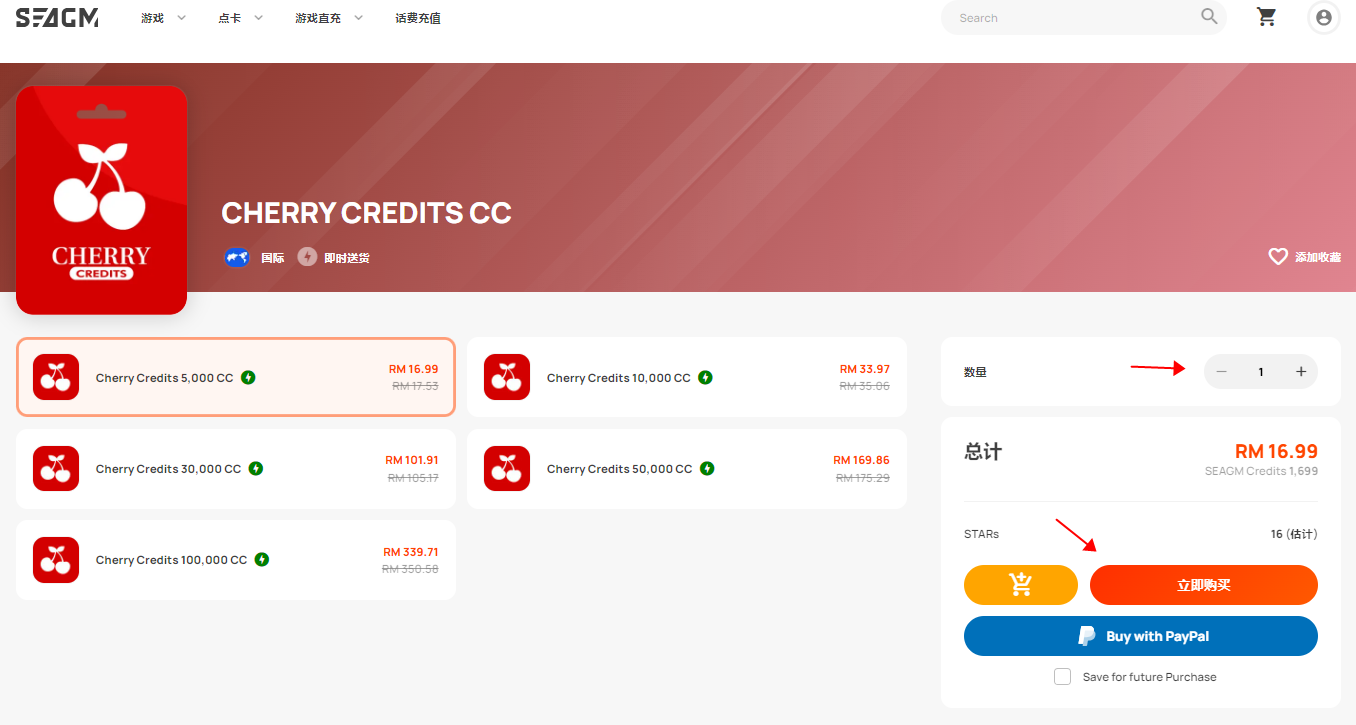Open the 游戏 menu item
1356x725 pixels.
pyautogui.click(x=152, y=18)
